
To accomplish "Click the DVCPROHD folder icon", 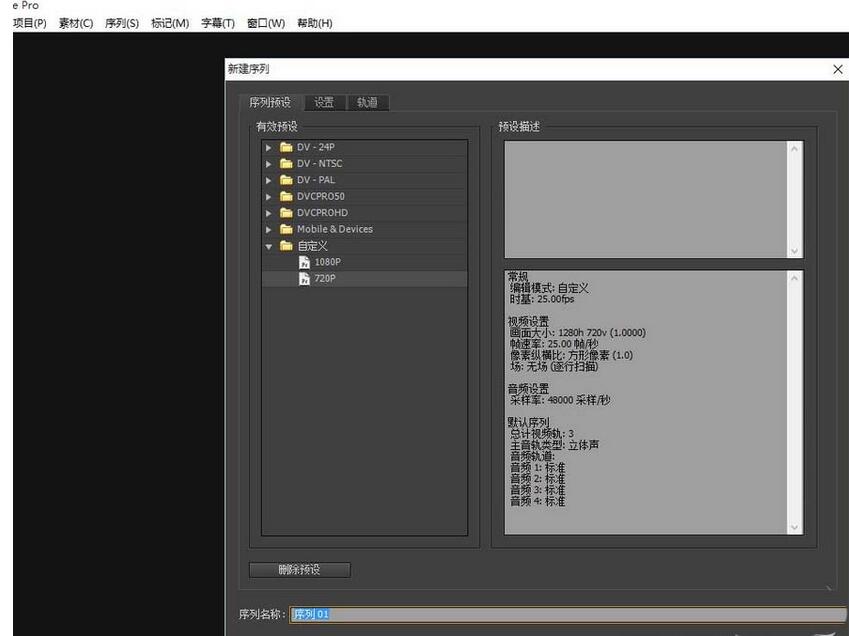I will (286, 212).
